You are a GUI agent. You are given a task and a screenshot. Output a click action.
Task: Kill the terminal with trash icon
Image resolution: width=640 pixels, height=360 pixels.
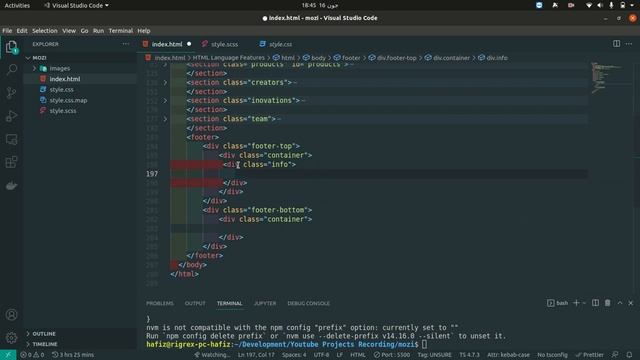point(607,303)
